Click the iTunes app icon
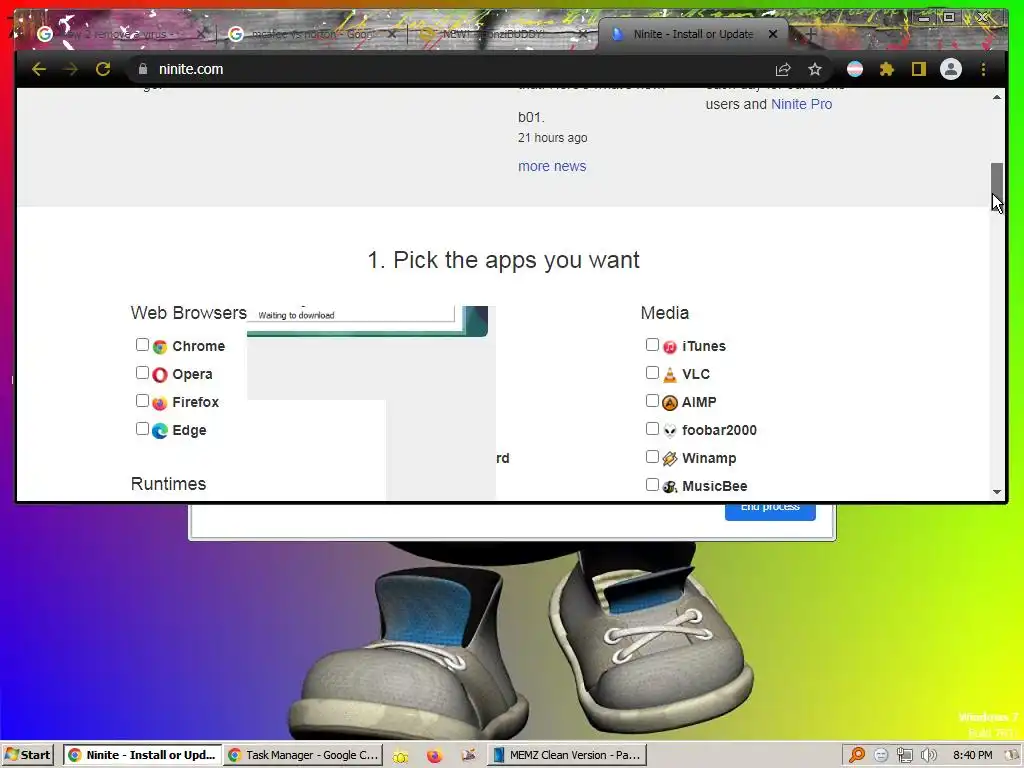The image size is (1024, 768). (x=669, y=347)
